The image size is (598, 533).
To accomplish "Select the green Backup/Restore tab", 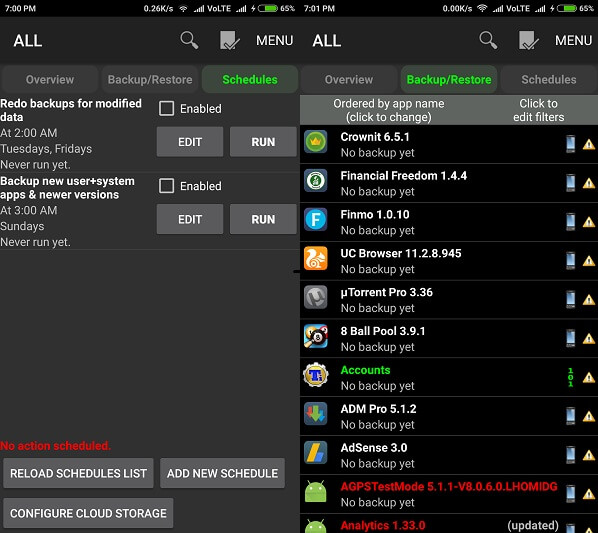I will click(449, 79).
